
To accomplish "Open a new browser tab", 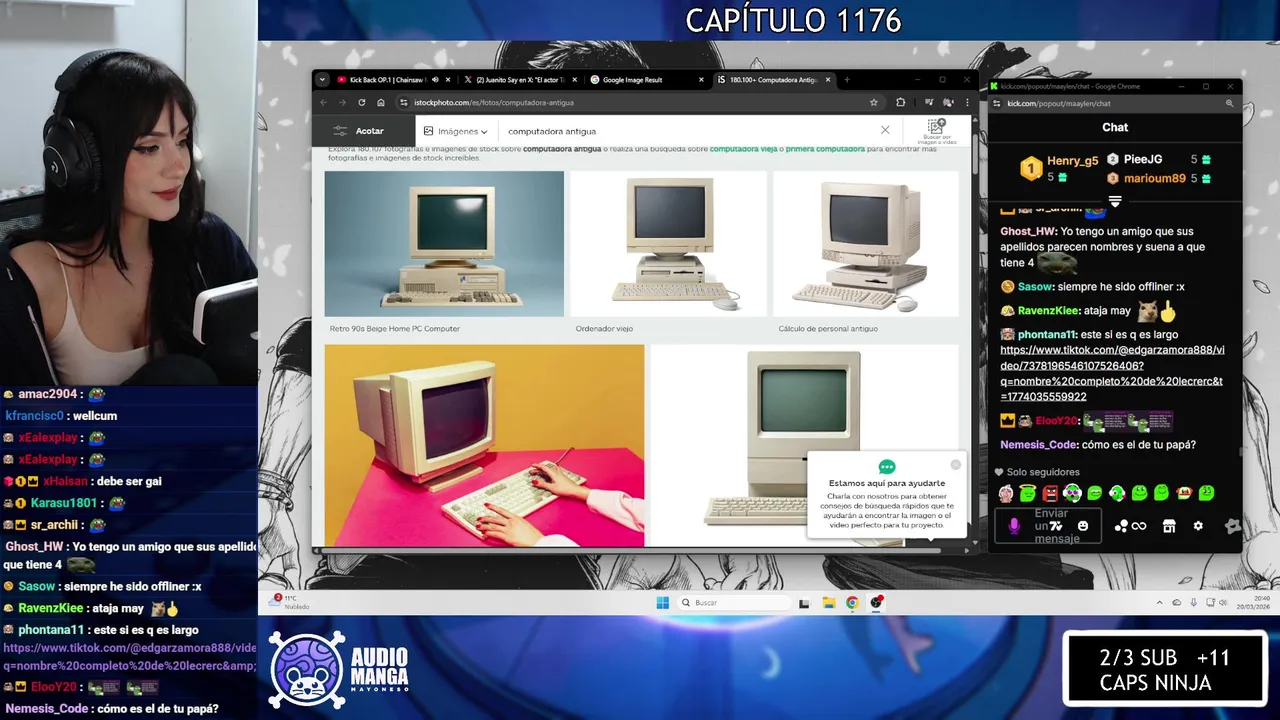I will (x=847, y=80).
